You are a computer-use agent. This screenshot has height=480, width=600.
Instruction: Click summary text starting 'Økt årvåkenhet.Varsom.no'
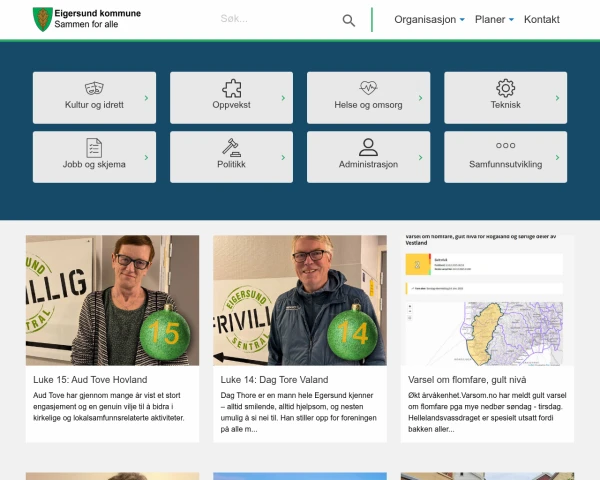click(487, 412)
